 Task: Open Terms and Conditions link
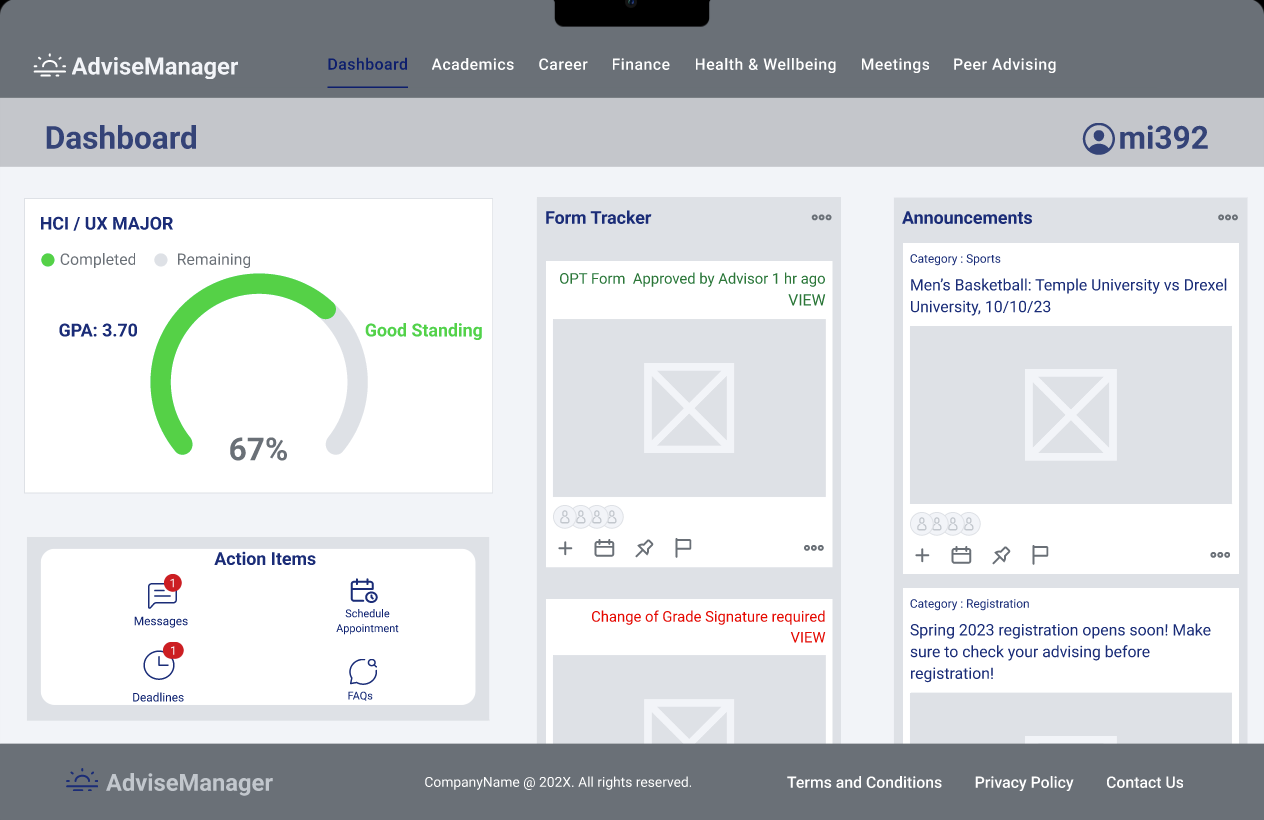point(864,783)
